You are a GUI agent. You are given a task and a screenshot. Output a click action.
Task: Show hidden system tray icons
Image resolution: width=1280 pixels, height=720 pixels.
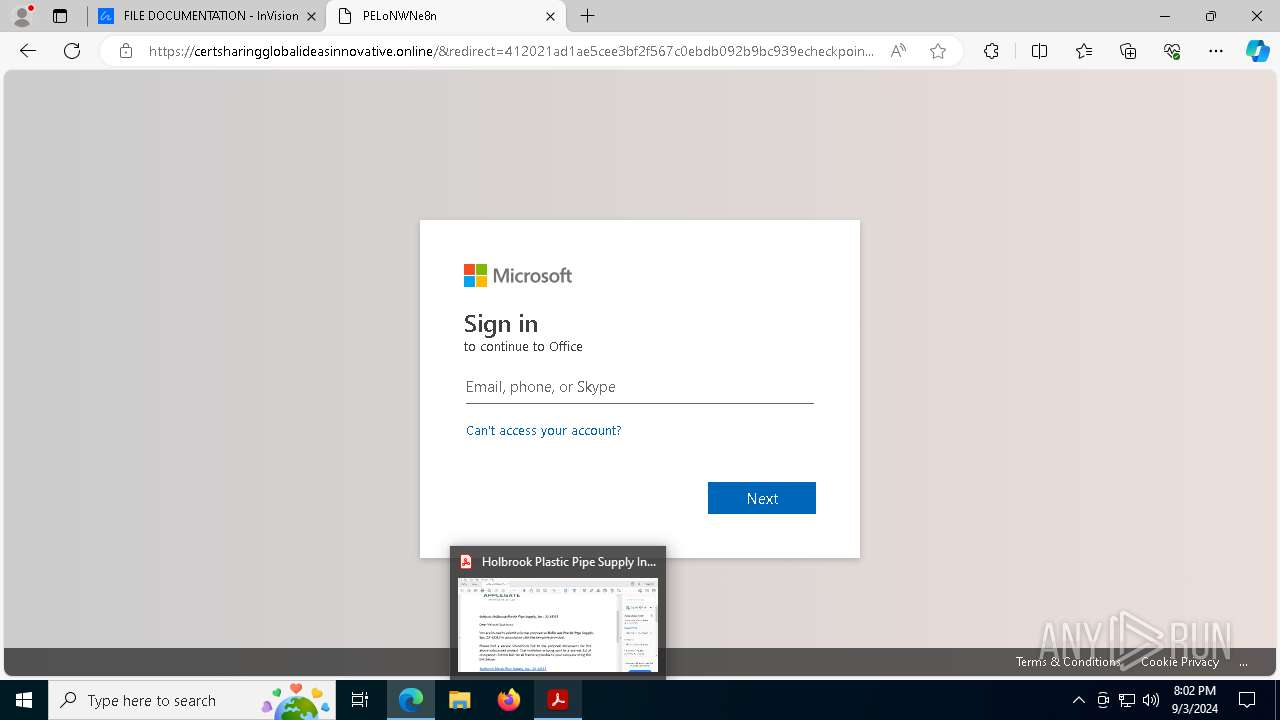tap(1078, 700)
